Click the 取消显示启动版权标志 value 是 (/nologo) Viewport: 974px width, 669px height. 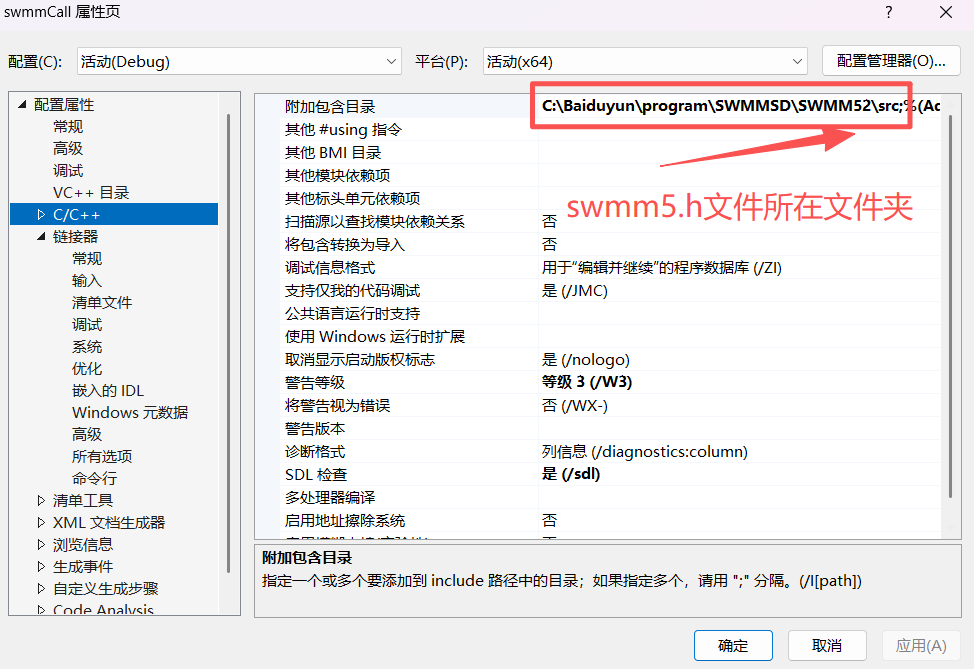[x=586, y=360]
